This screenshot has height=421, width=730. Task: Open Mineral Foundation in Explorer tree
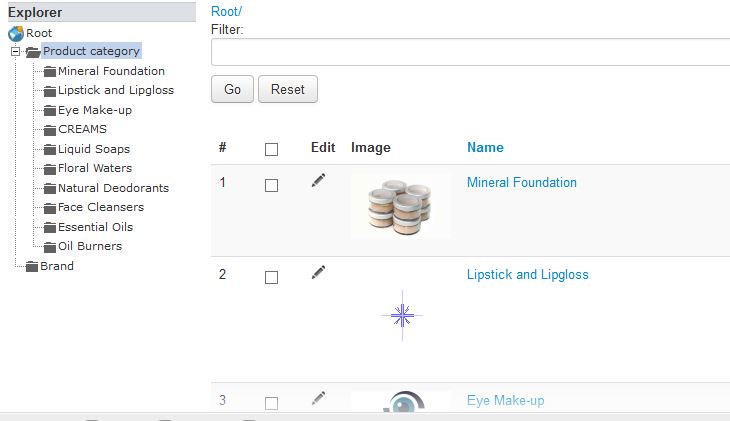pos(111,71)
